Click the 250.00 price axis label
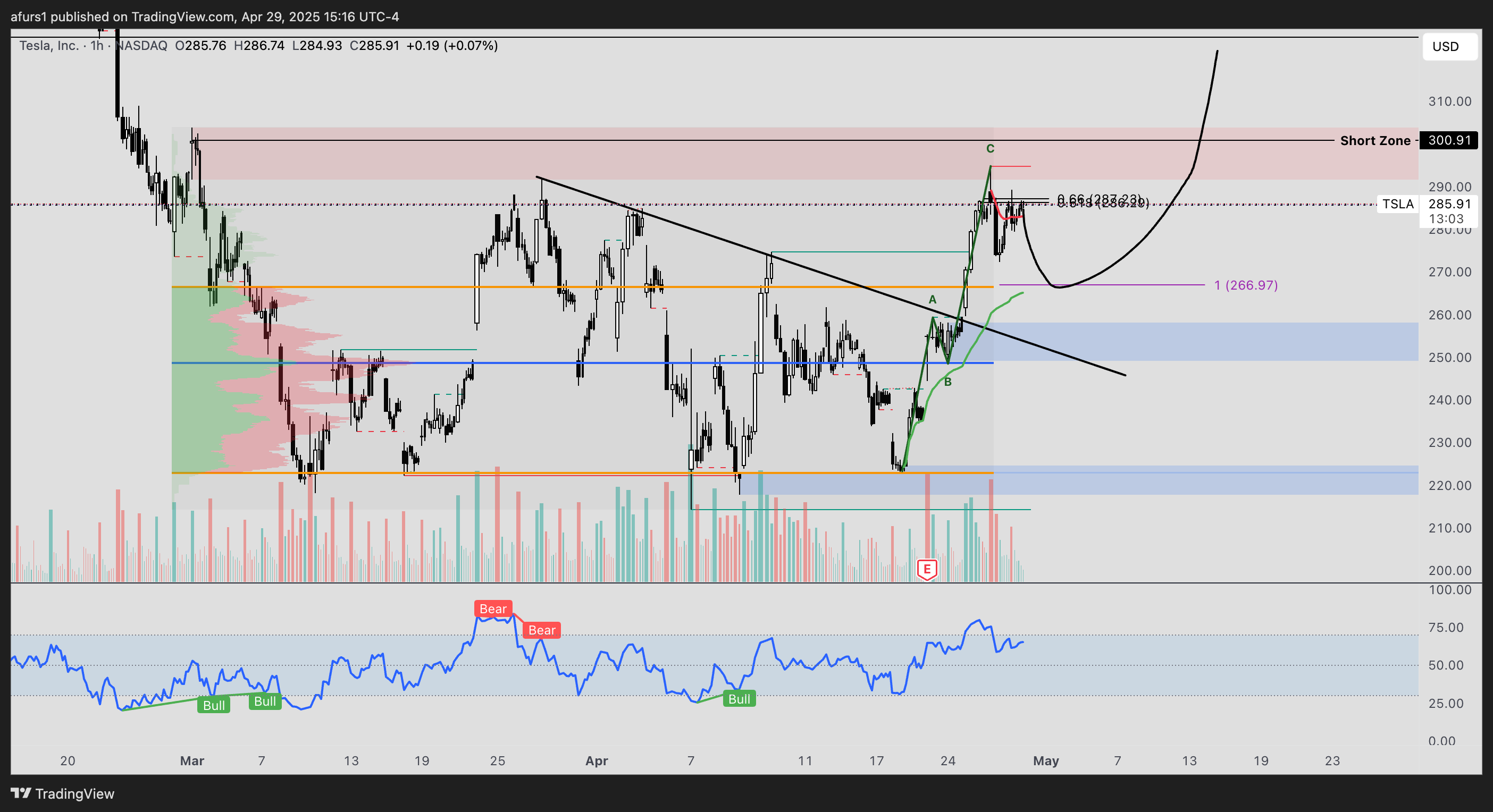This screenshot has height=812, width=1493. click(1449, 357)
